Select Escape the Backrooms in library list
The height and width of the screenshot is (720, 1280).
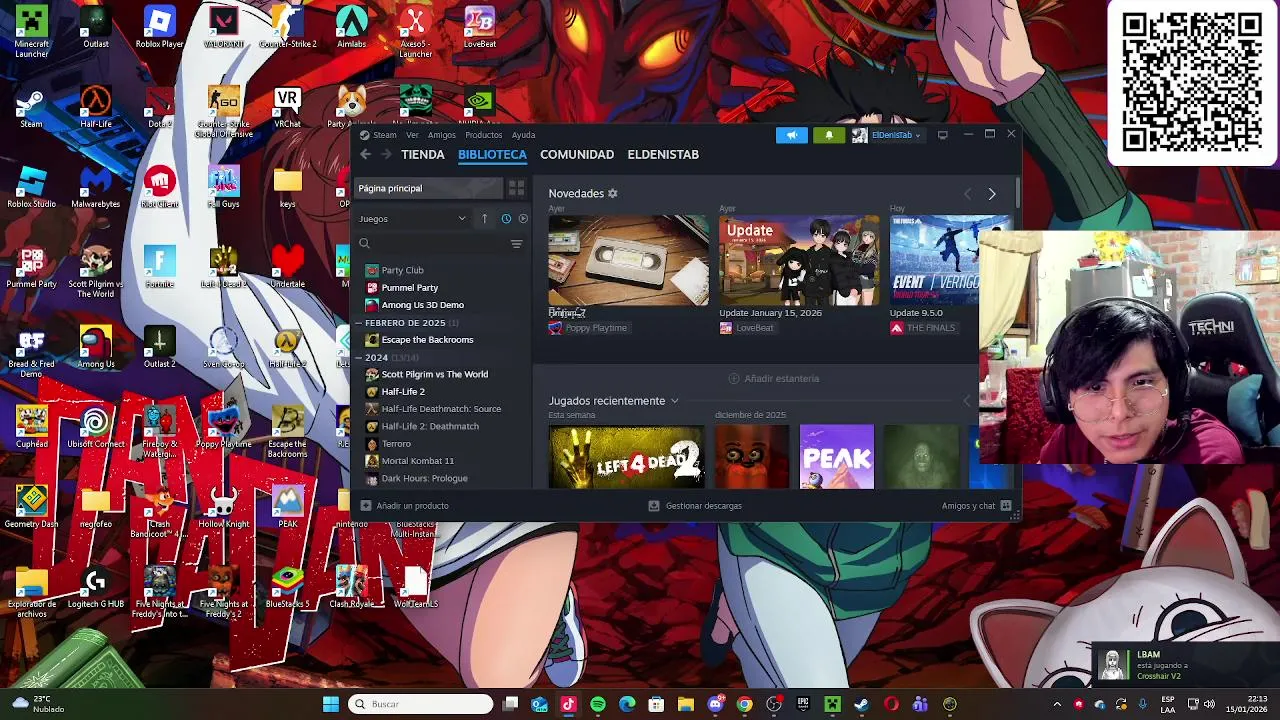427,340
